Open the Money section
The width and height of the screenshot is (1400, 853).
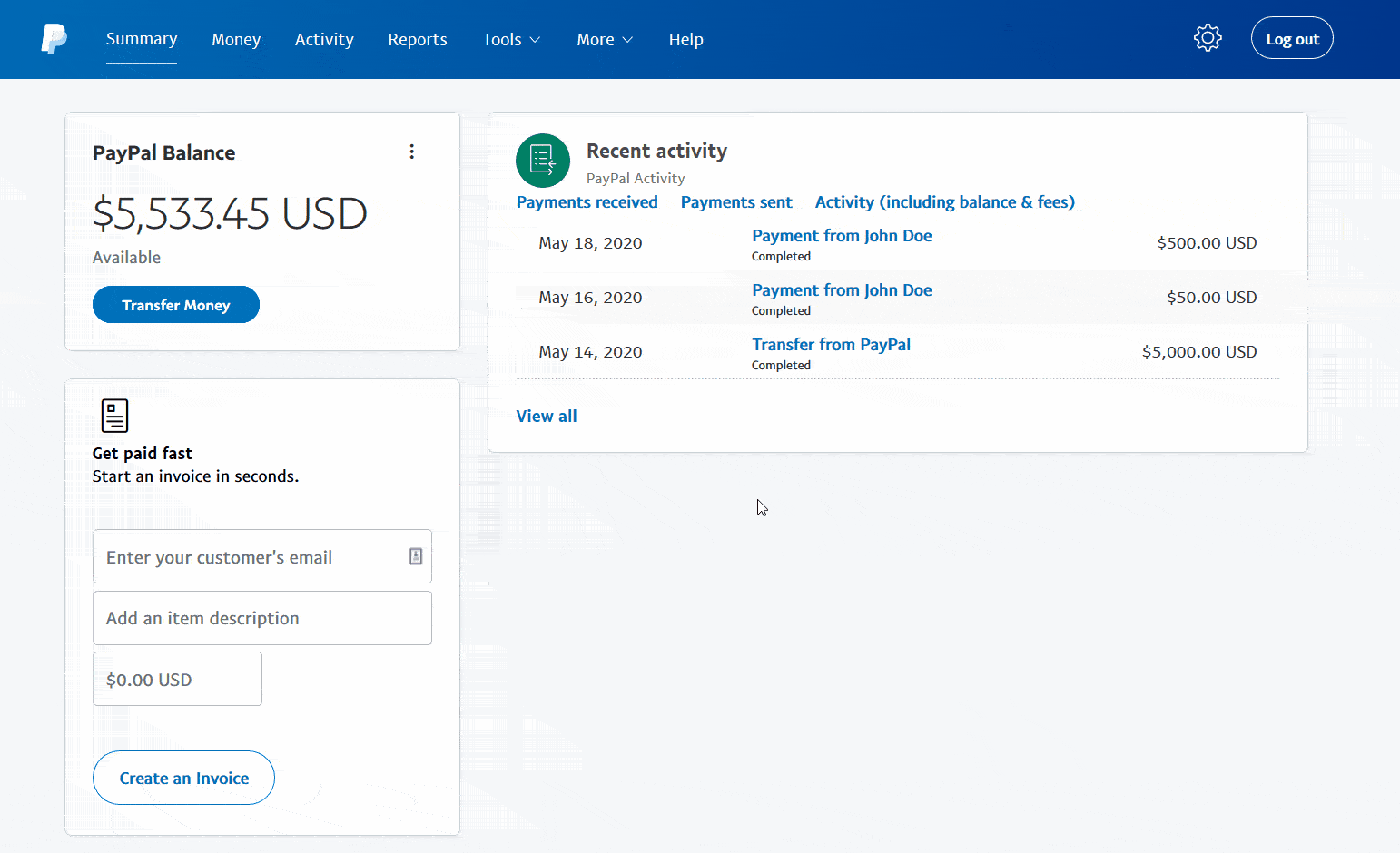[x=236, y=39]
